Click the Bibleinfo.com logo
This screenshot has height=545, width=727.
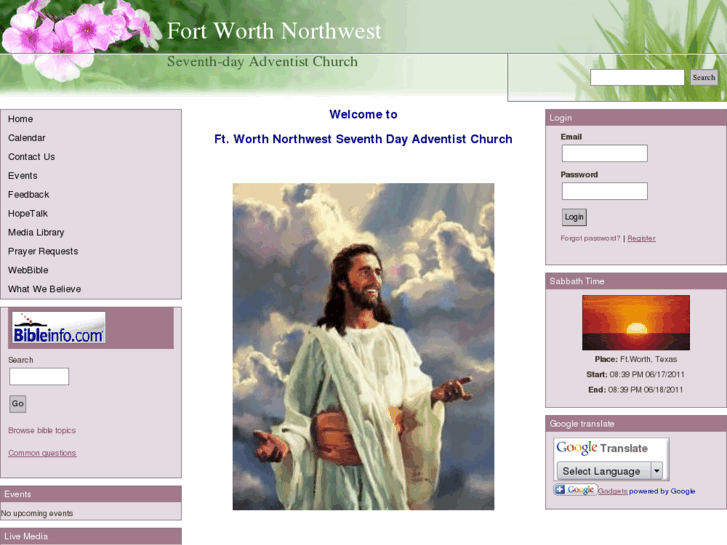(59, 328)
